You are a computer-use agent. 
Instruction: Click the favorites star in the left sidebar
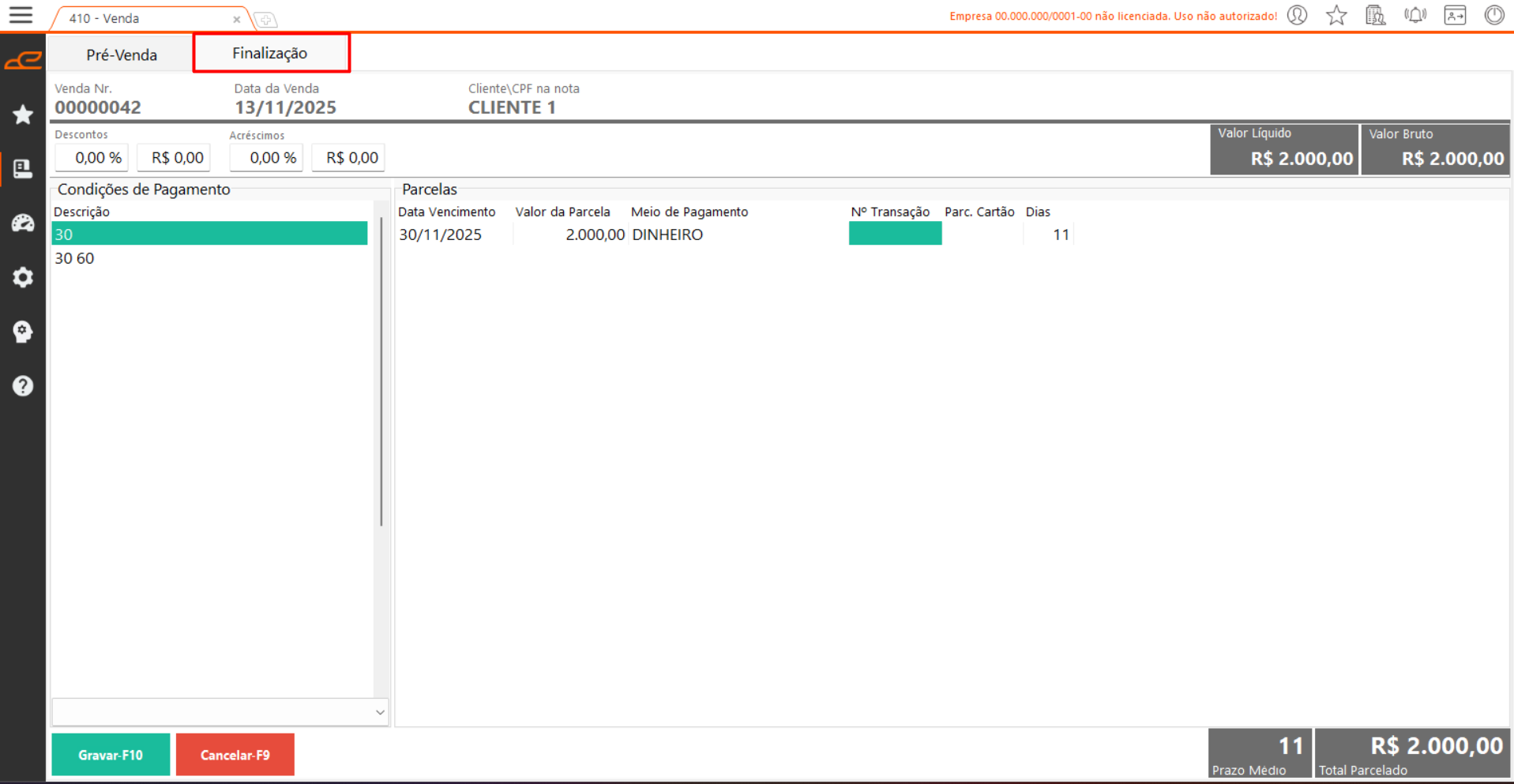coord(23,115)
